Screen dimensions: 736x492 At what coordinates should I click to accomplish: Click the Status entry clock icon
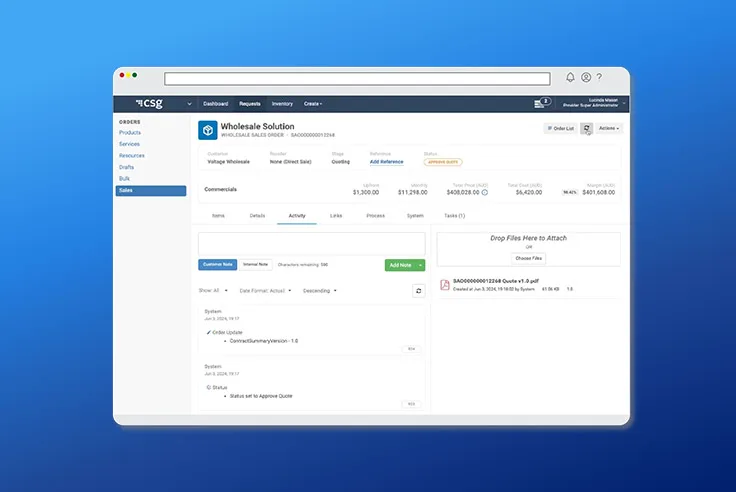coord(209,387)
